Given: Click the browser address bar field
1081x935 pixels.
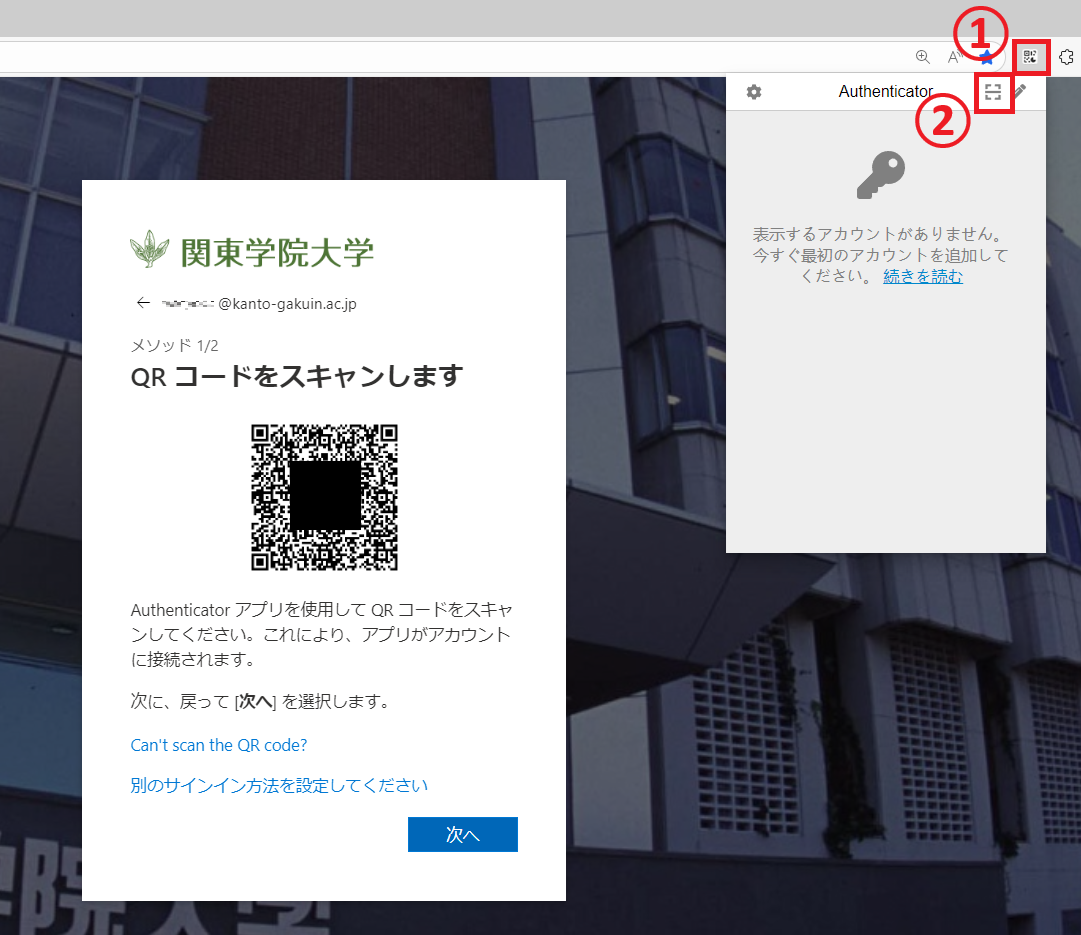Looking at the screenshot, I should [450, 58].
